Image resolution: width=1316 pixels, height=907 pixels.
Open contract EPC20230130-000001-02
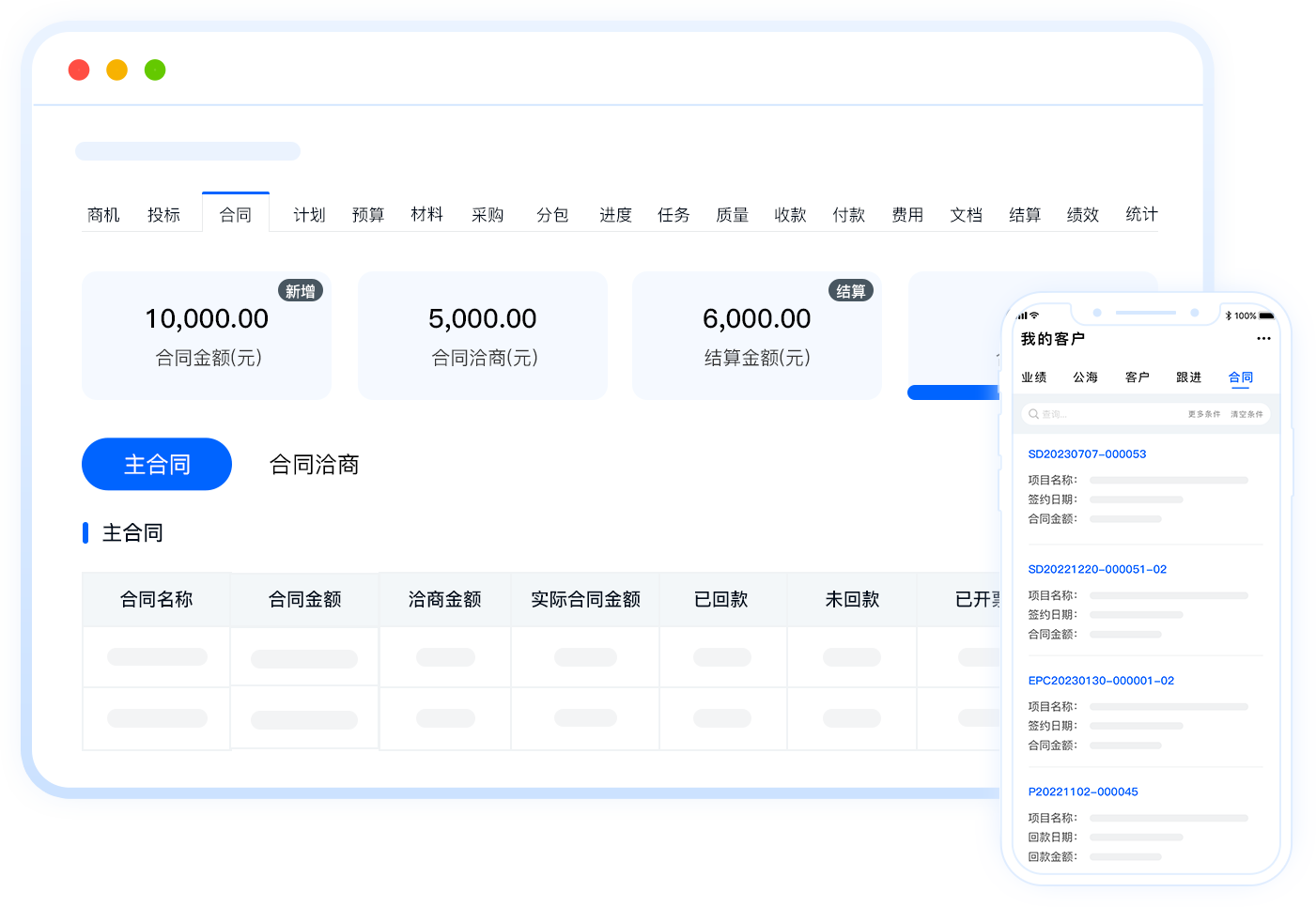coord(1101,681)
